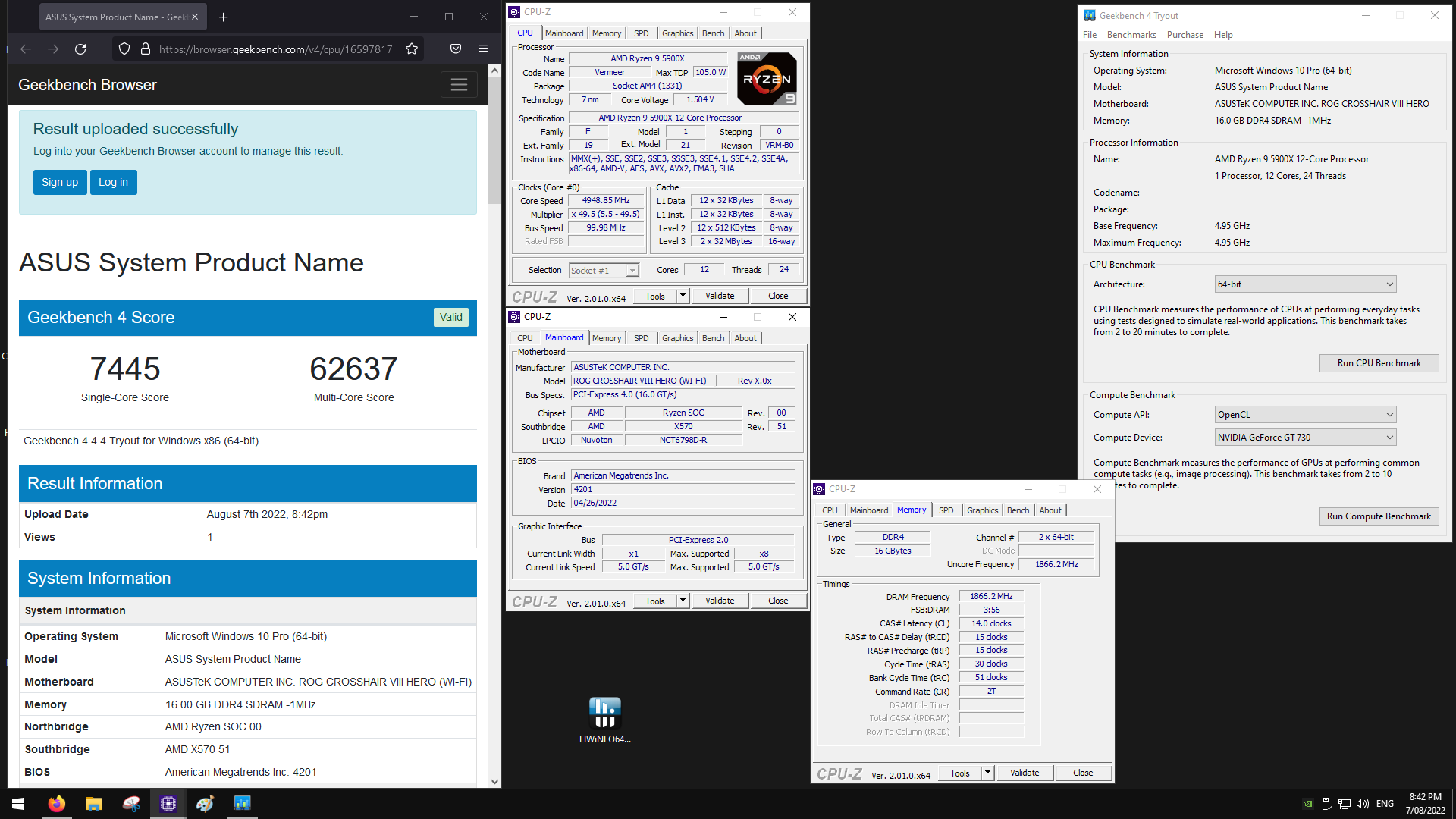Click the browser scrollbar down arrow
Screen dimensions: 1456x819
(494, 782)
